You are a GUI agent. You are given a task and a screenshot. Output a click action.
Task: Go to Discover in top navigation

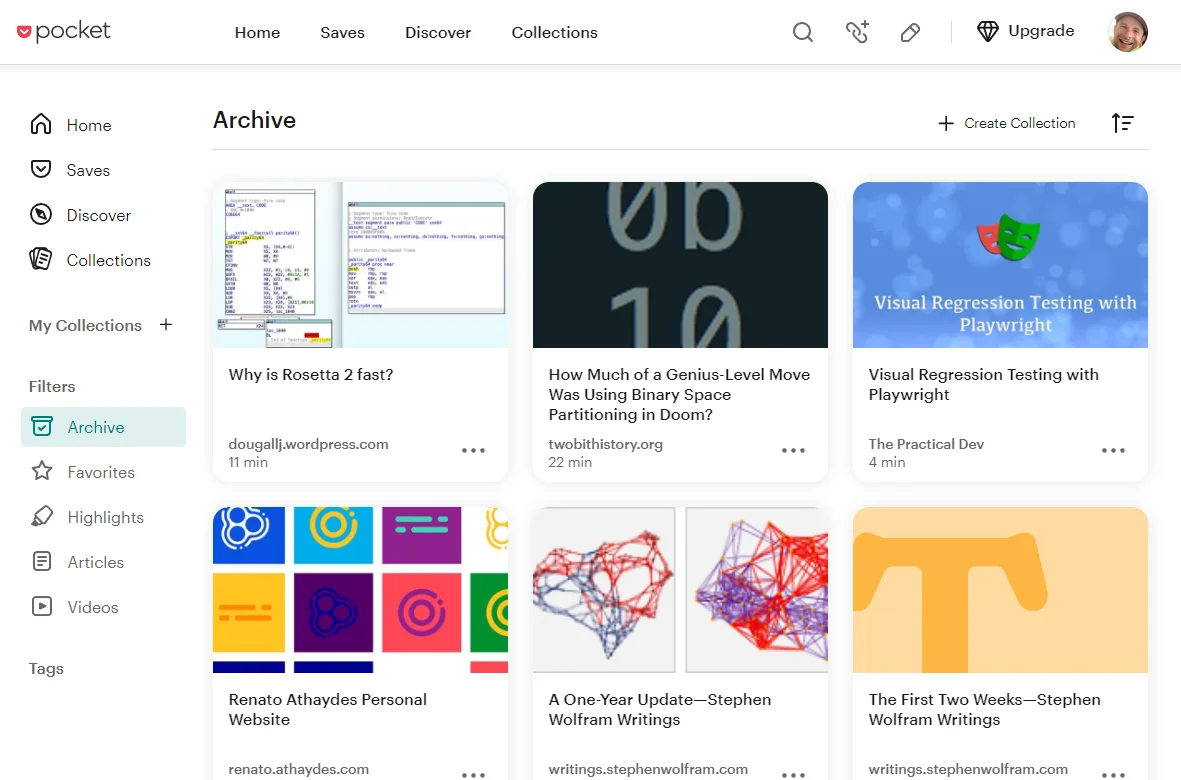click(x=438, y=32)
